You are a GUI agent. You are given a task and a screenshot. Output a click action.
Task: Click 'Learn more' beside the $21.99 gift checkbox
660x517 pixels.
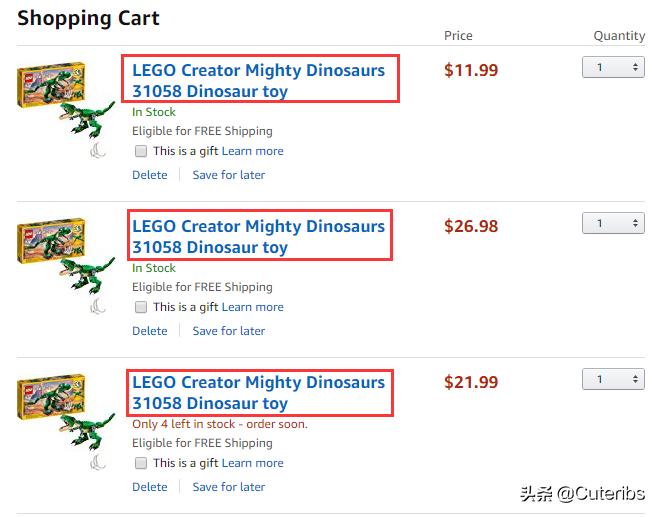tap(252, 463)
